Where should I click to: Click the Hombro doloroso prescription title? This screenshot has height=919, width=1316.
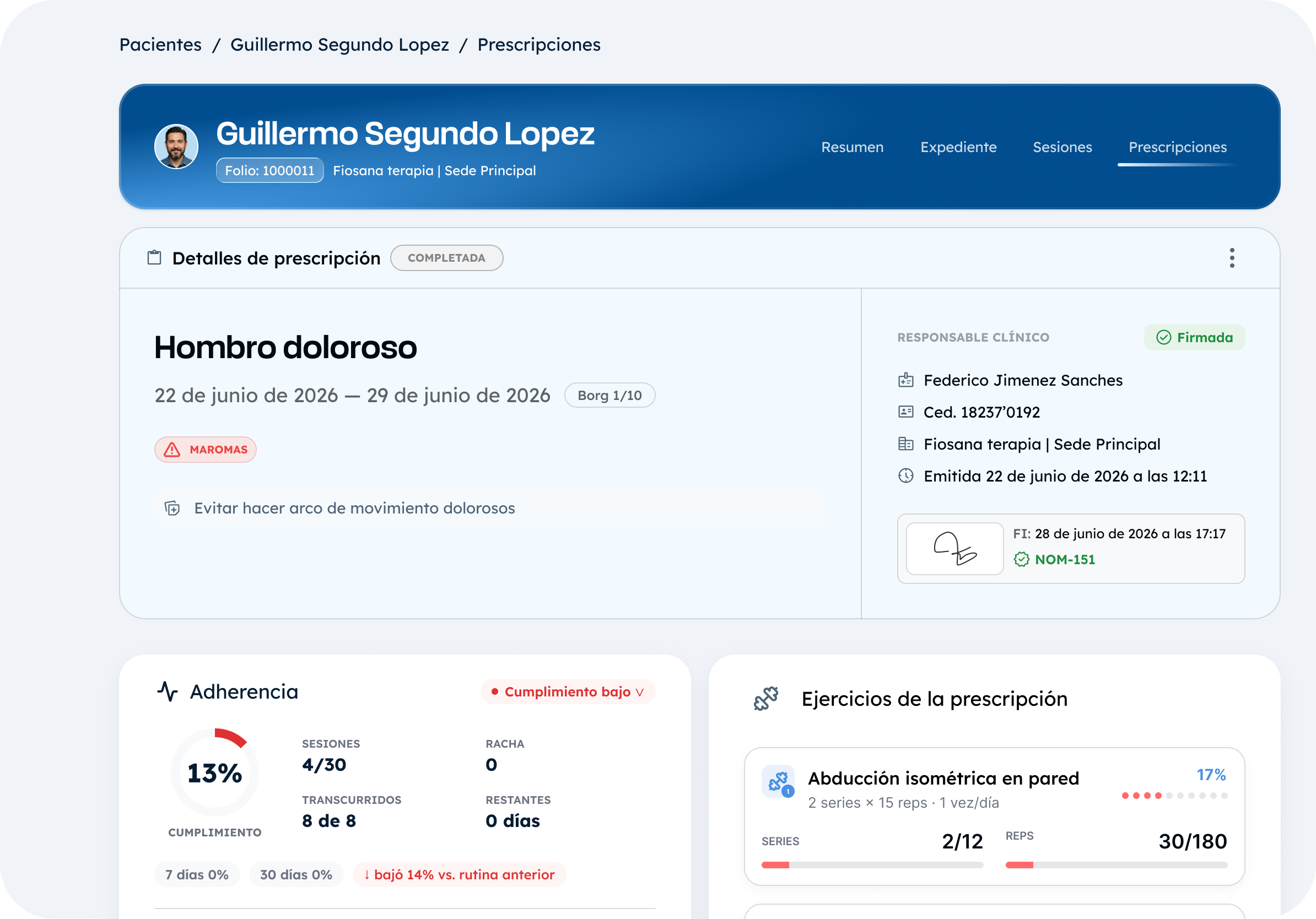click(285, 347)
